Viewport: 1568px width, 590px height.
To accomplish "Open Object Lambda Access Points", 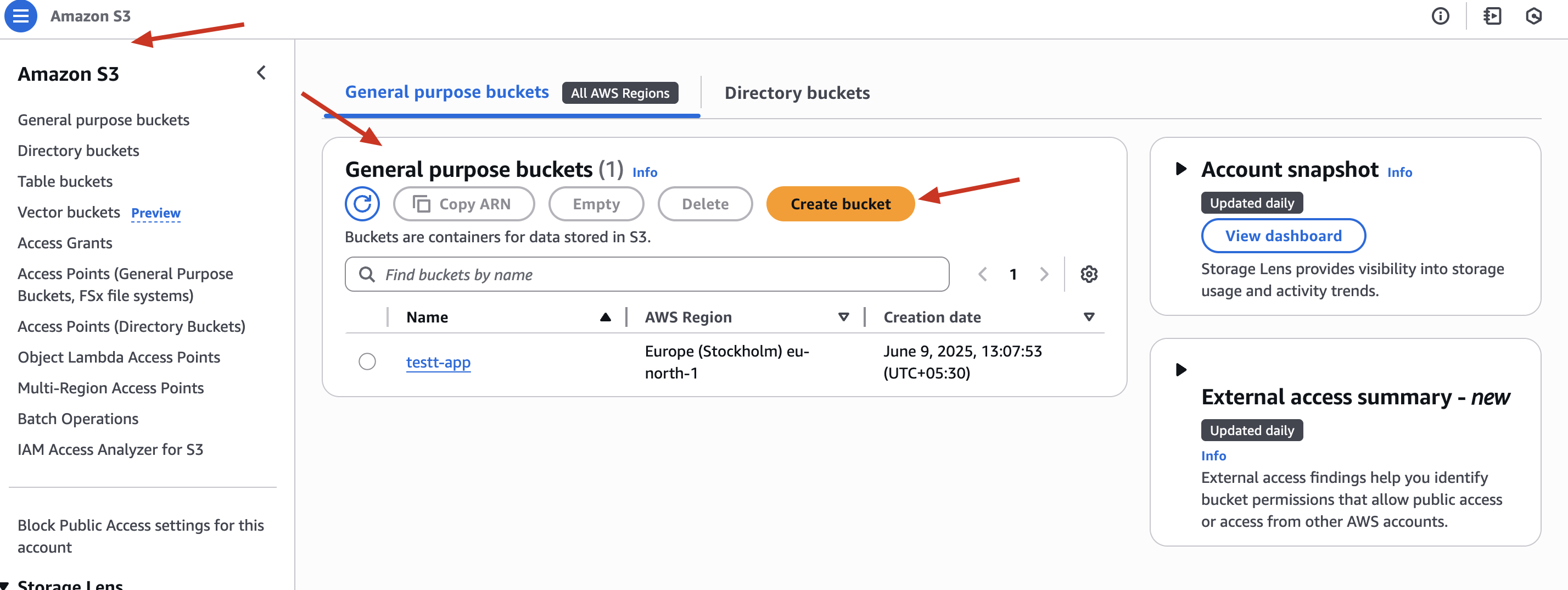I will tap(119, 358).
